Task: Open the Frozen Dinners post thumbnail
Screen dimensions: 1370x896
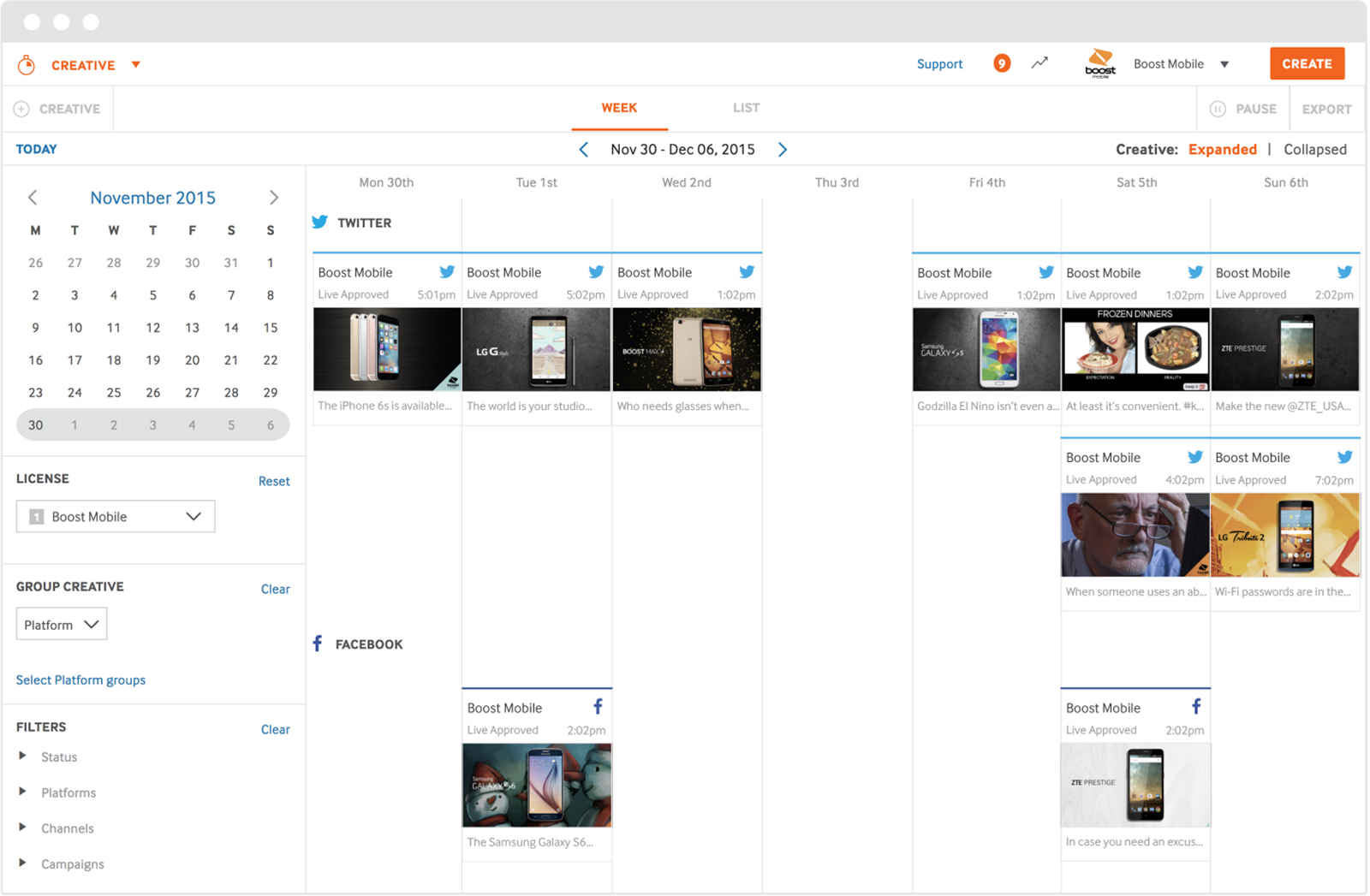Action: tap(1135, 349)
